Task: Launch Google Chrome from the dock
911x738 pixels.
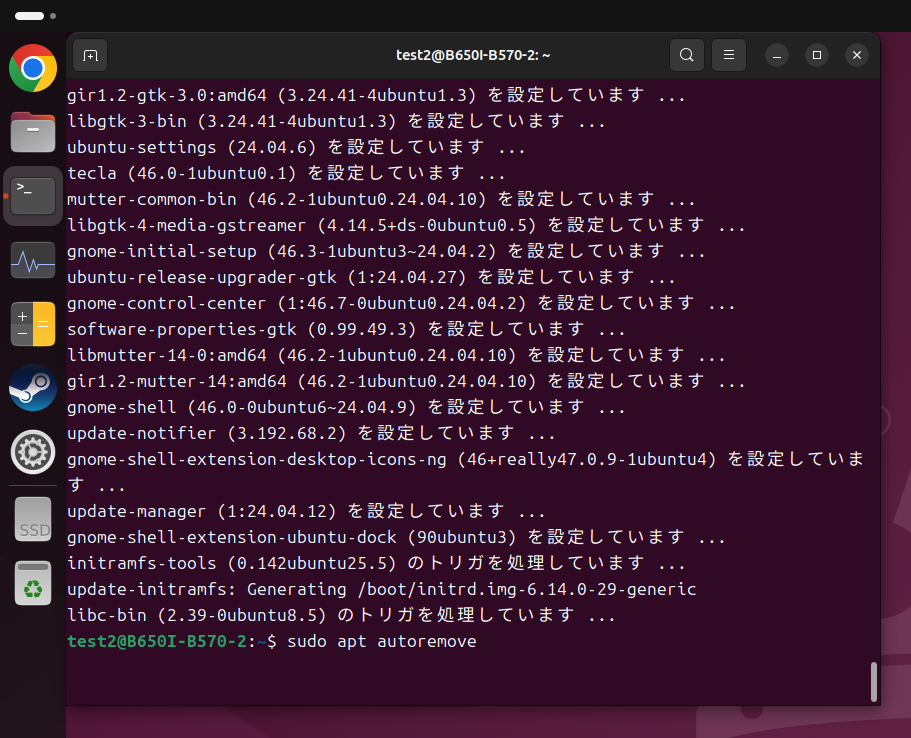Action: tap(33, 68)
